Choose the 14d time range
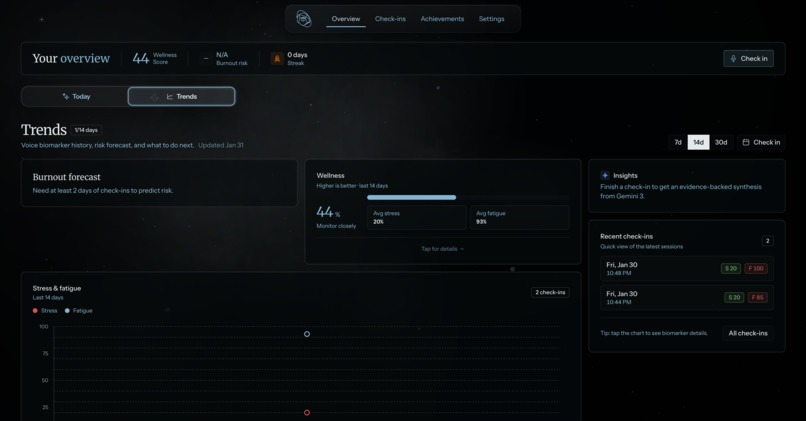This screenshot has width=806, height=421. tap(698, 142)
